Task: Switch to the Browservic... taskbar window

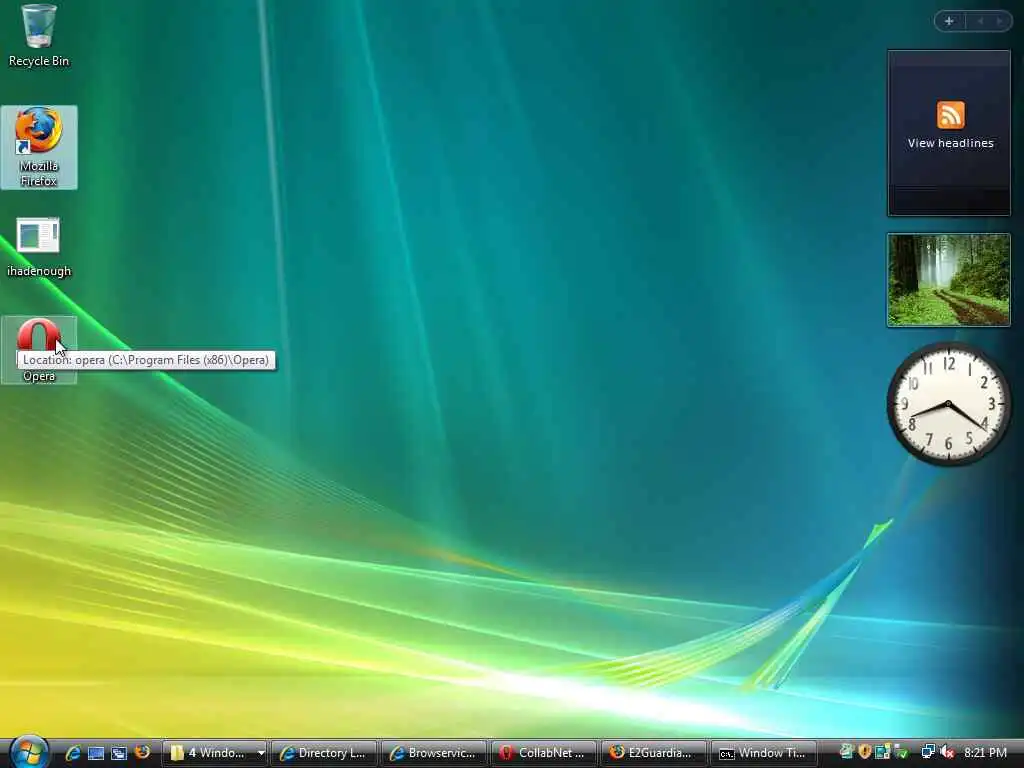Action: pos(434,753)
